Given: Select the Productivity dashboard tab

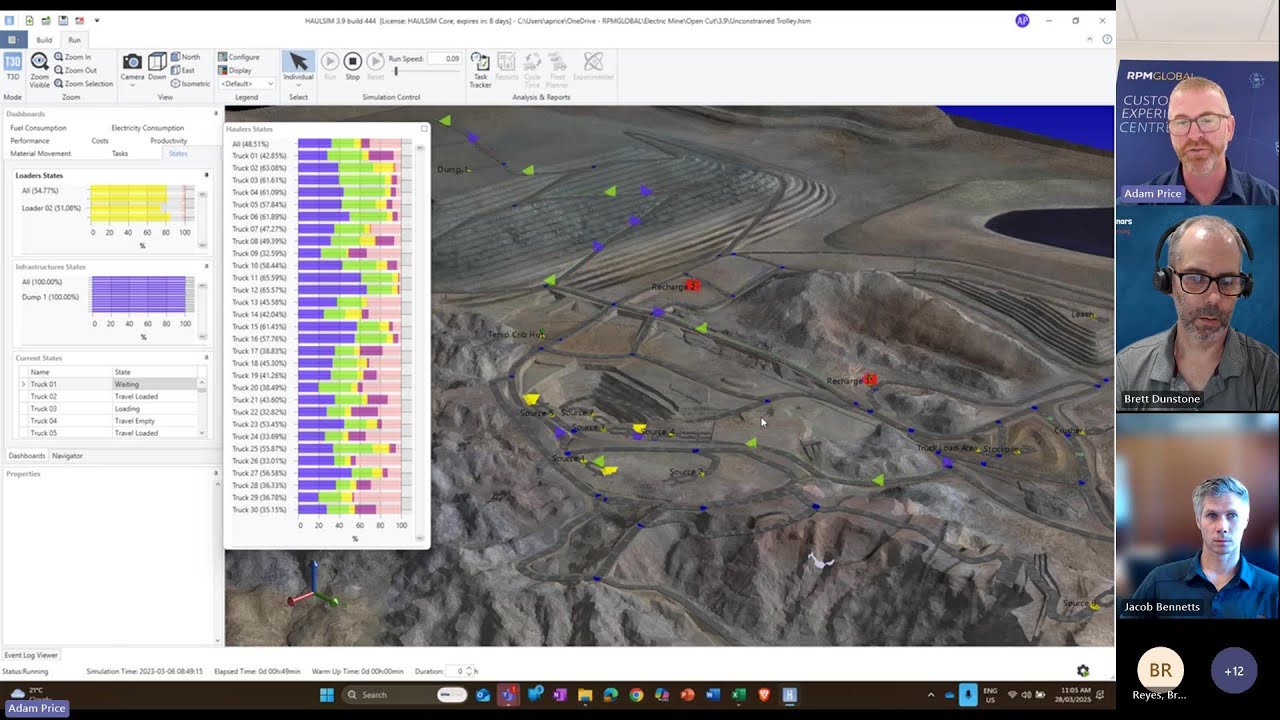Looking at the screenshot, I should point(168,141).
